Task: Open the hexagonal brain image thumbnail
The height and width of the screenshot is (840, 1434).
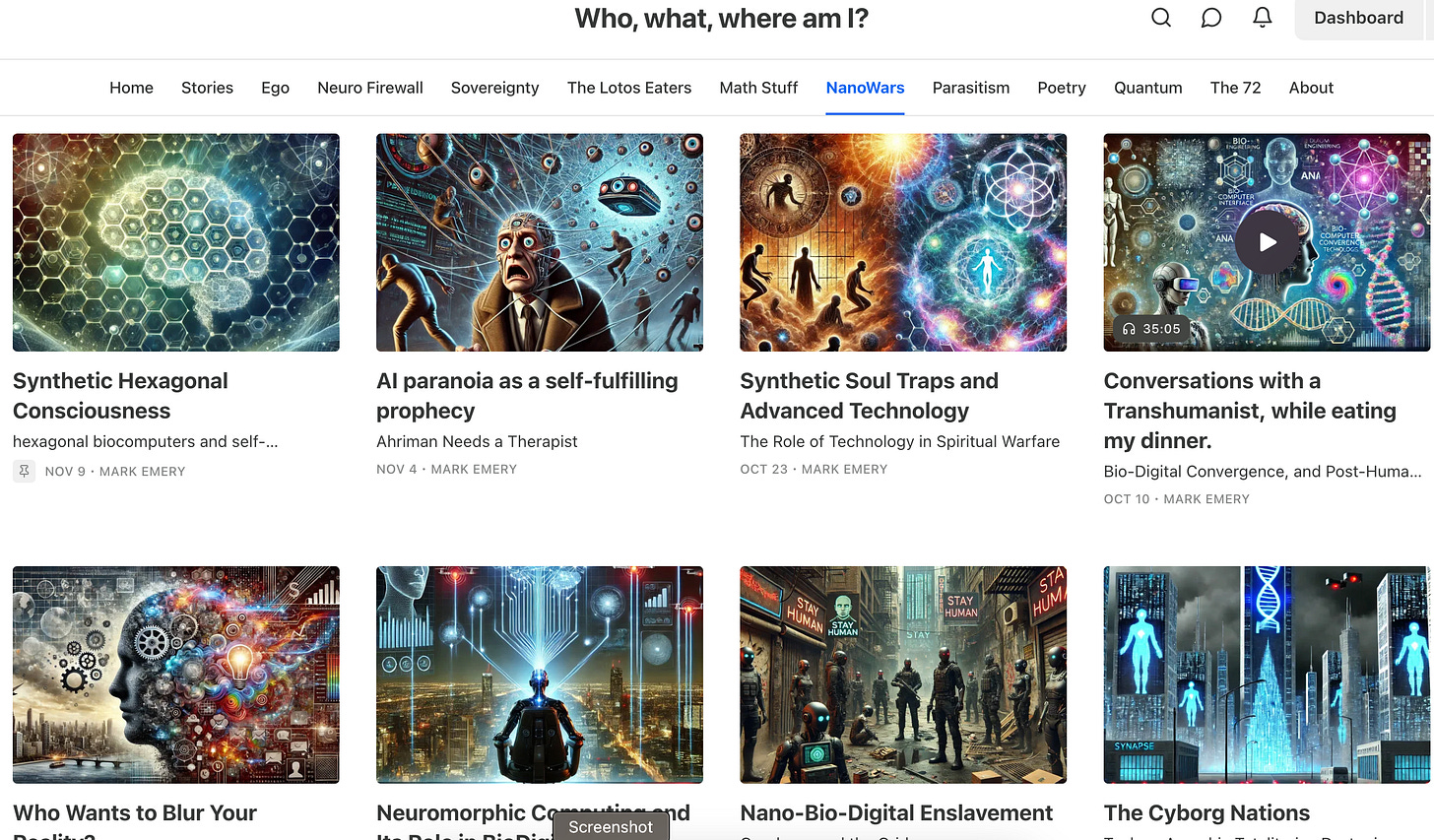Action: tap(176, 242)
